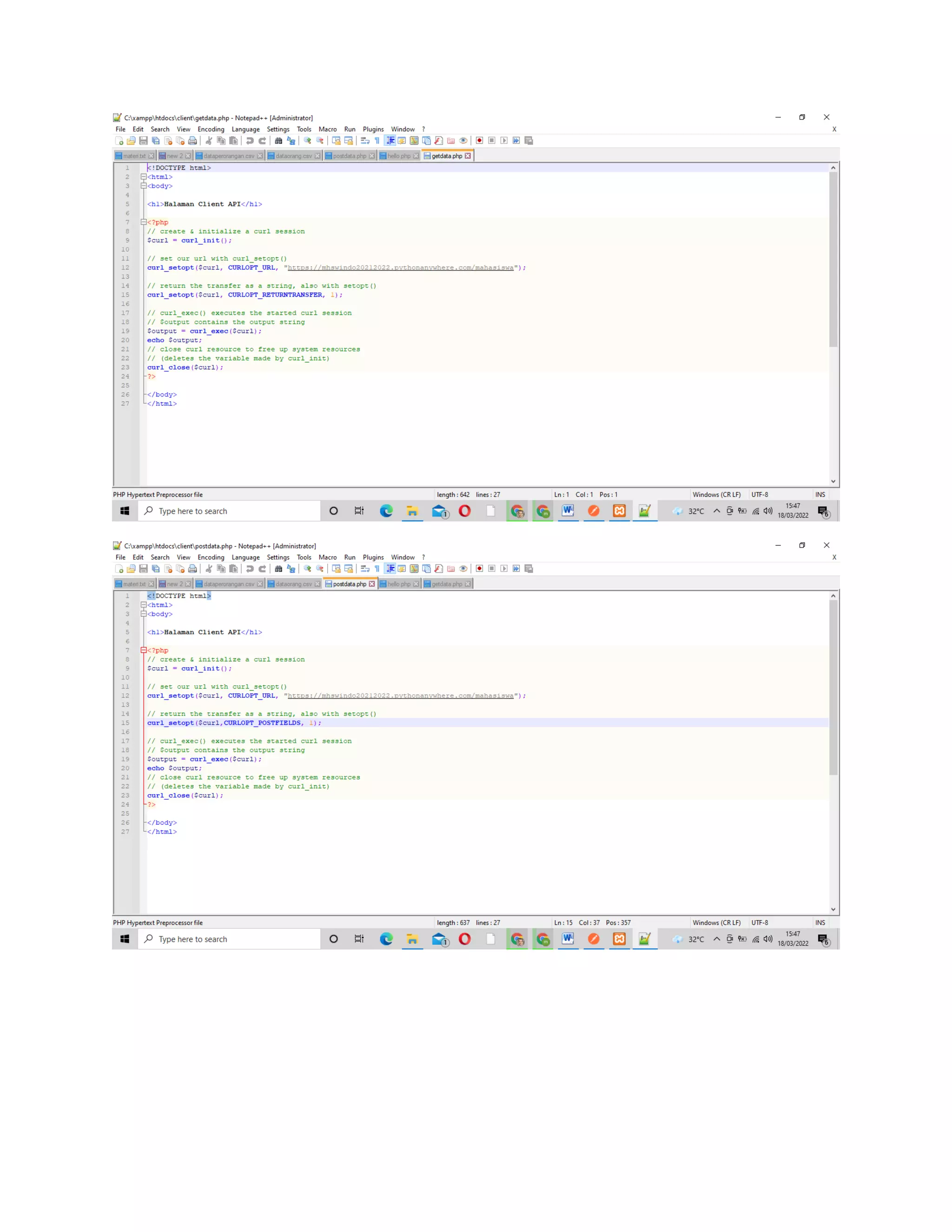The width and height of the screenshot is (952, 1232).
Task: Click Save icon in top Notepad++ window
Action: click(143, 140)
